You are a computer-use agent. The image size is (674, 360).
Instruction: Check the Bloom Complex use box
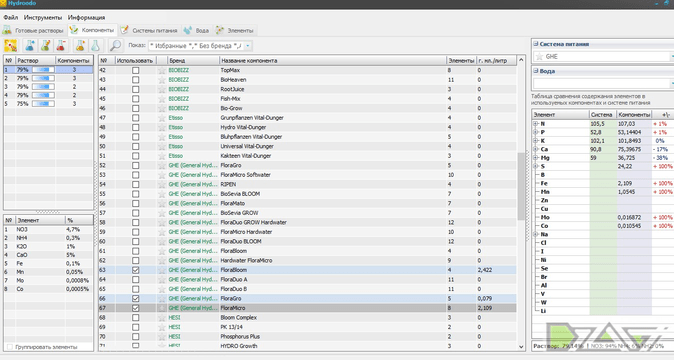[135, 317]
